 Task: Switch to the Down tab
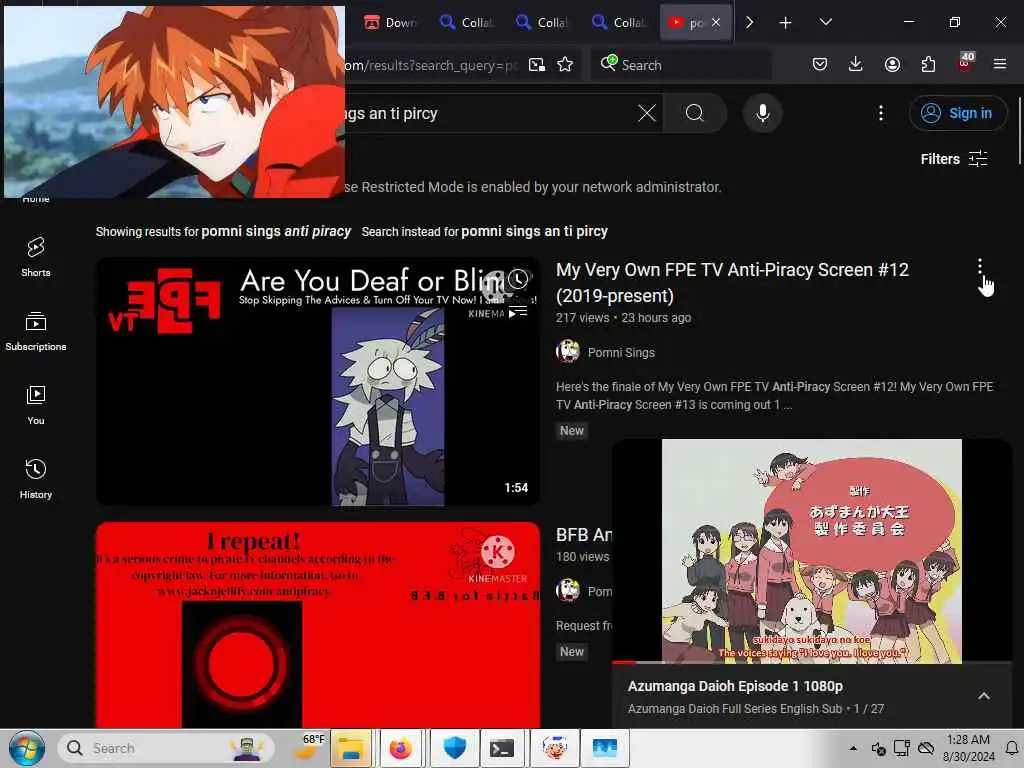coord(391,22)
